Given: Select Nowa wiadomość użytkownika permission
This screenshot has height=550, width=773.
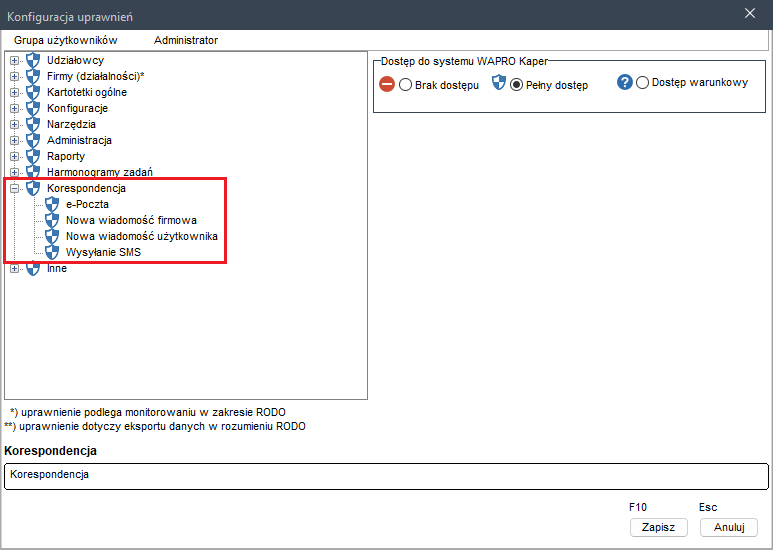Looking at the screenshot, I should point(142,236).
